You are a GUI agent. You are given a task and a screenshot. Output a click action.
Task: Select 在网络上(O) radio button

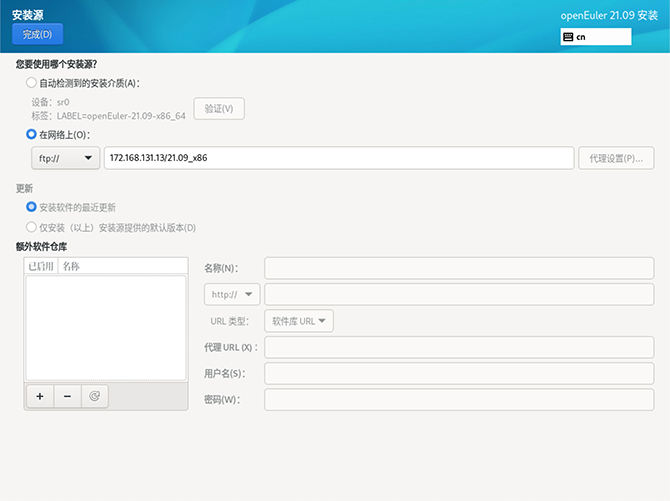click(x=31, y=134)
